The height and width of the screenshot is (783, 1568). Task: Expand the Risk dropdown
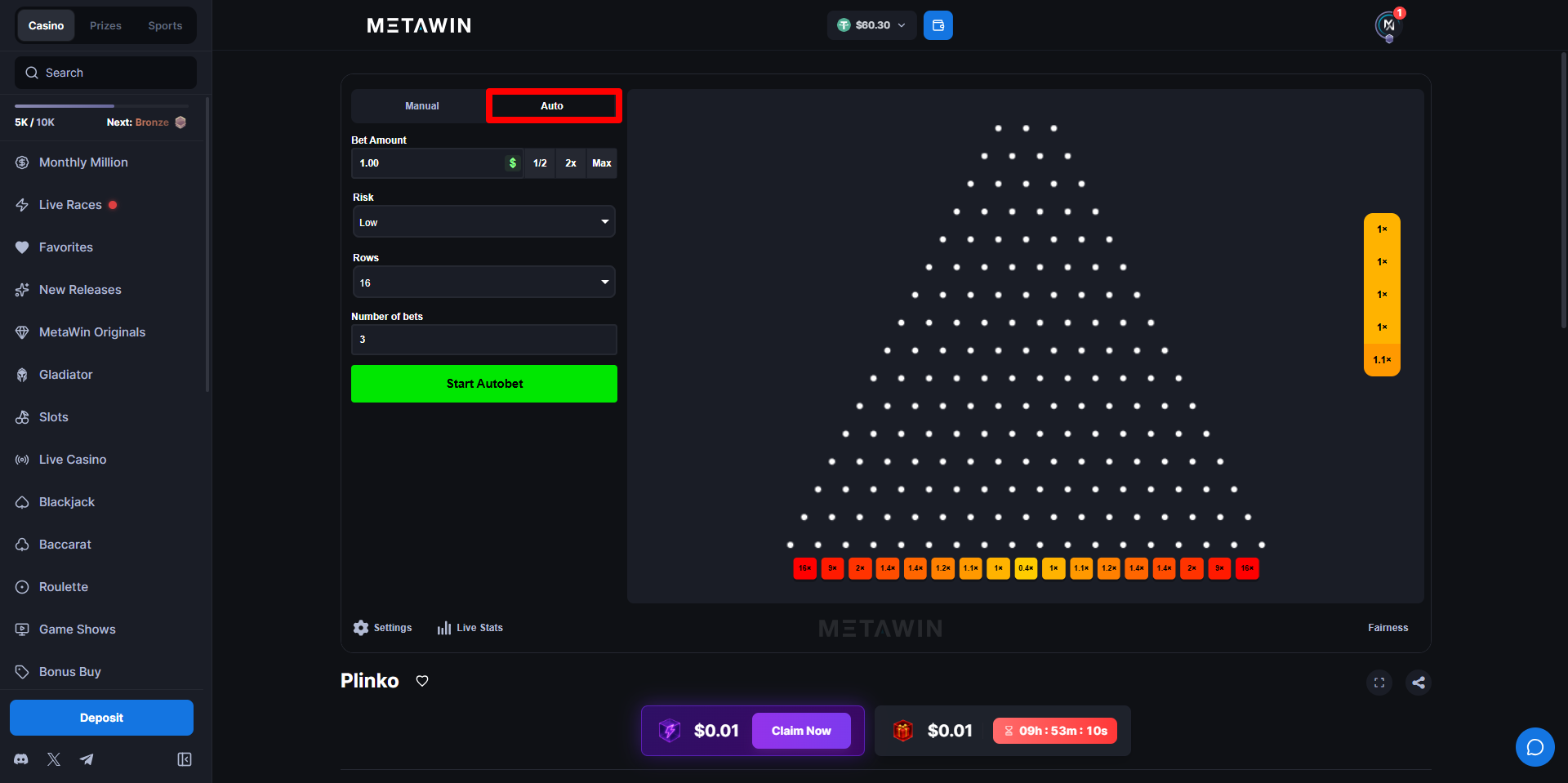483,222
